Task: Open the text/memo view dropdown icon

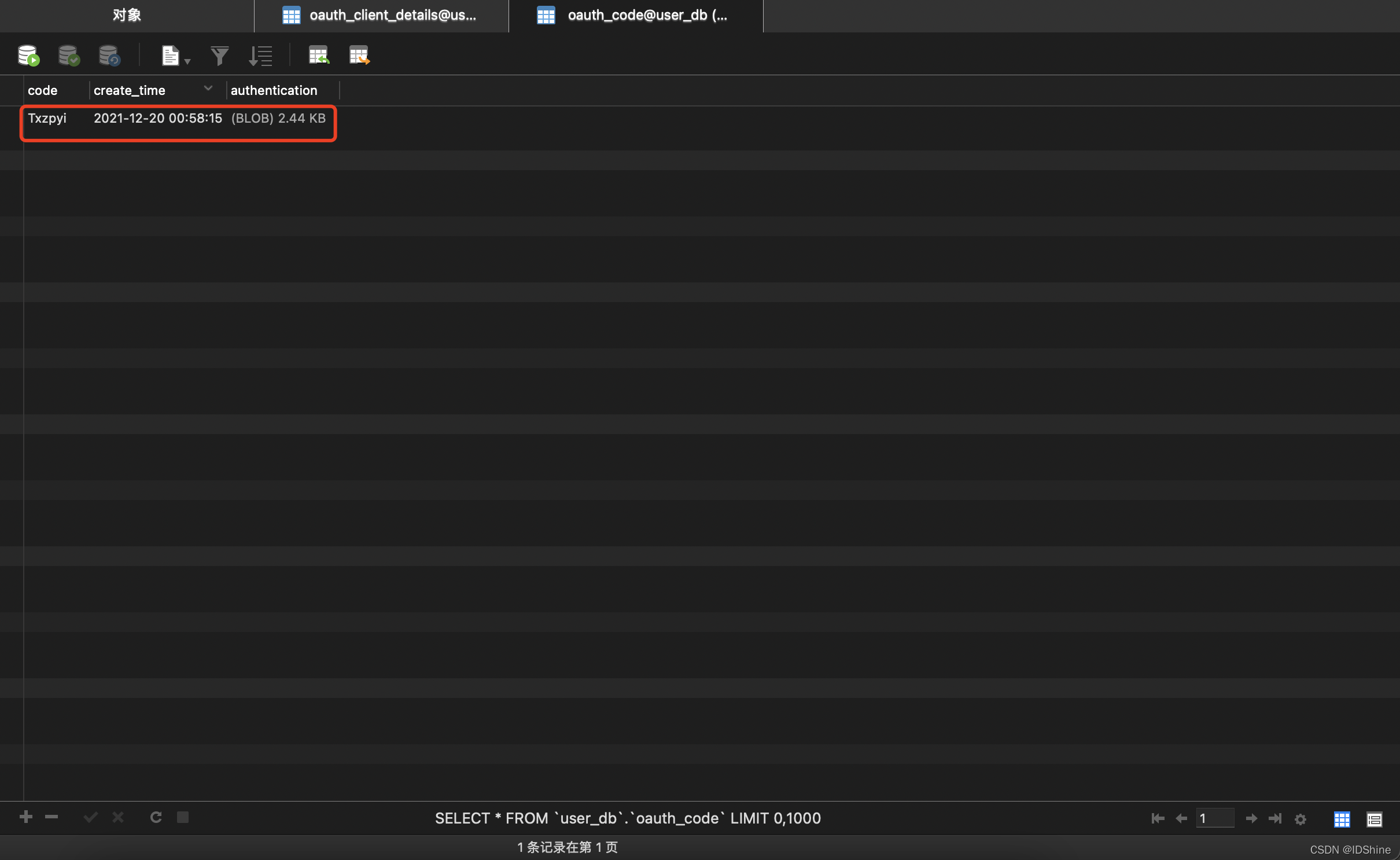Action: tap(175, 56)
